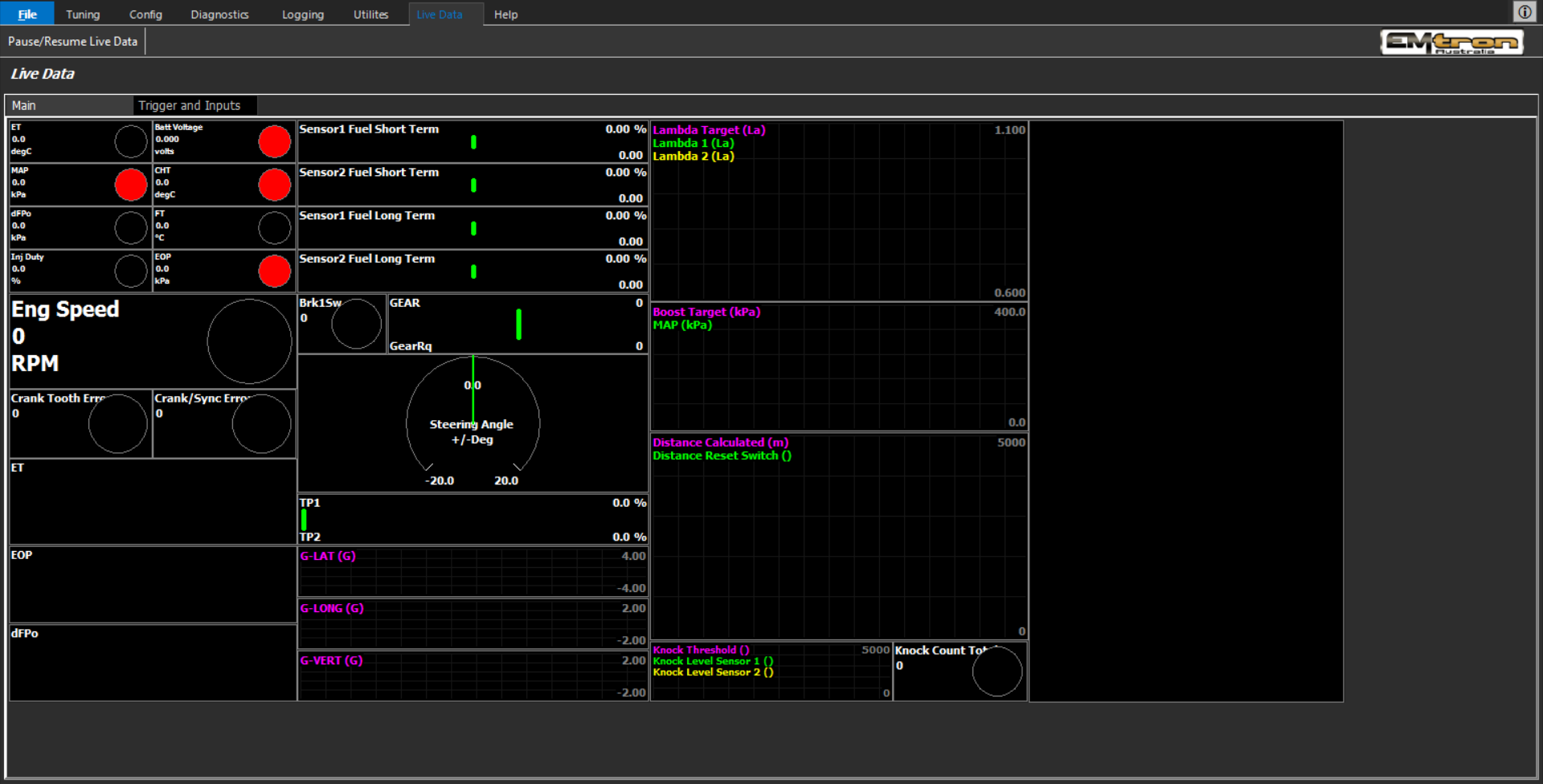The image size is (1543, 784).
Task: Click the Brk1Sw indicator circle
Action: (357, 324)
